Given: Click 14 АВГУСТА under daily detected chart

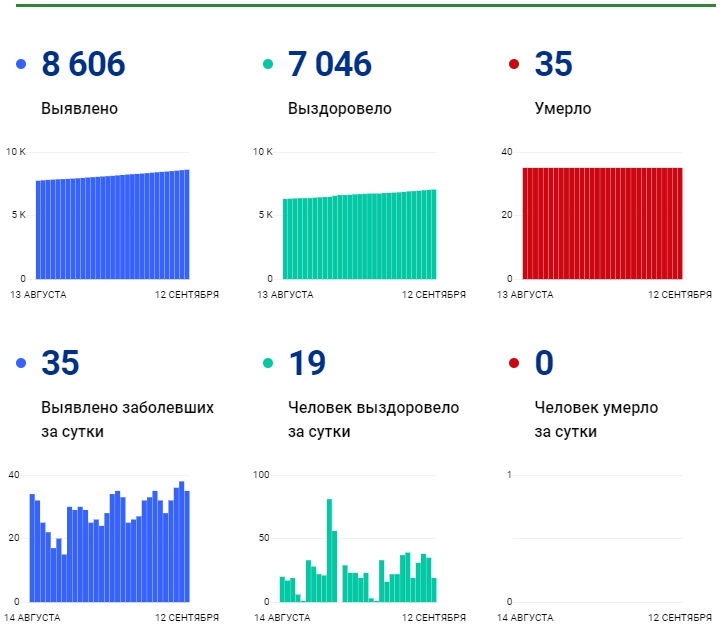Looking at the screenshot, I should (32, 618).
